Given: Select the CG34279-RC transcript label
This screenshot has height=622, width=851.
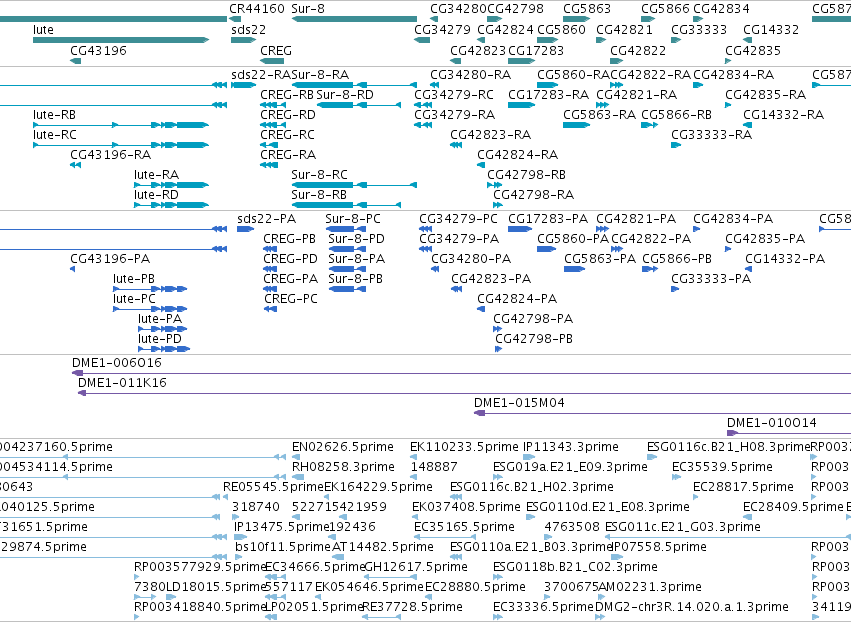Looking at the screenshot, I should click(454, 95).
